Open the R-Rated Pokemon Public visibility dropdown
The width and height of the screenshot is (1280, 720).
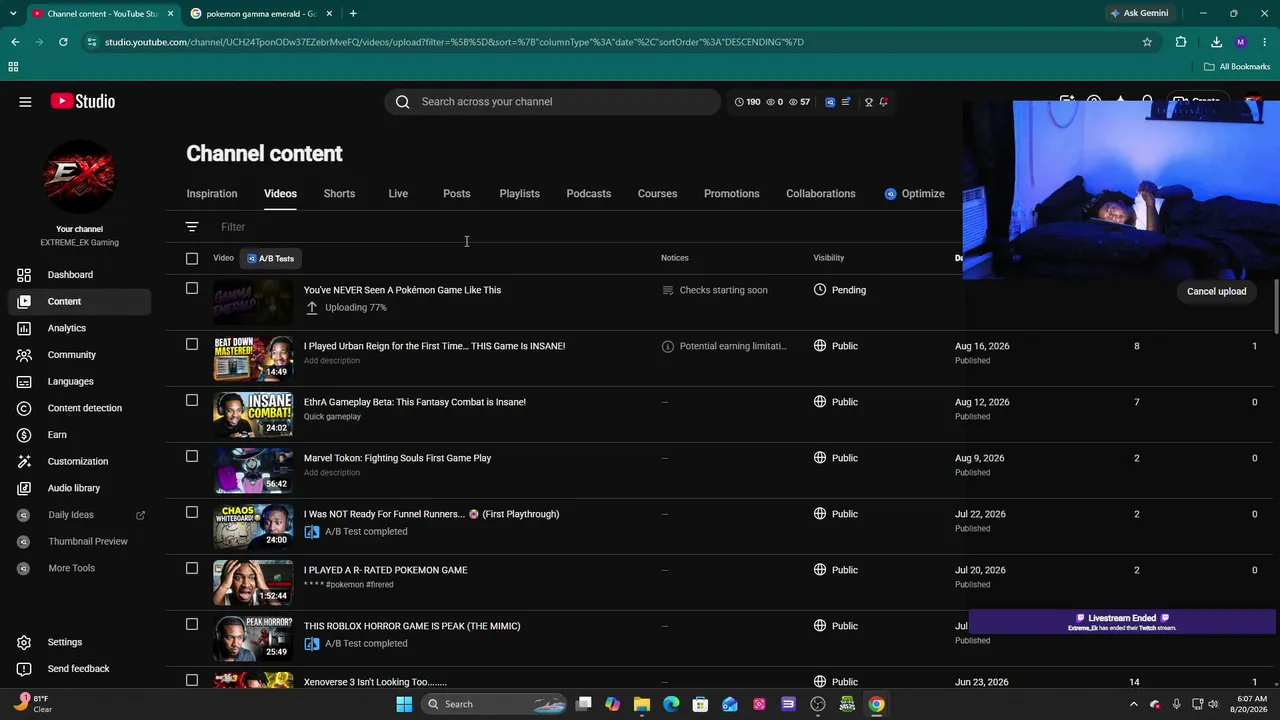tap(836, 570)
